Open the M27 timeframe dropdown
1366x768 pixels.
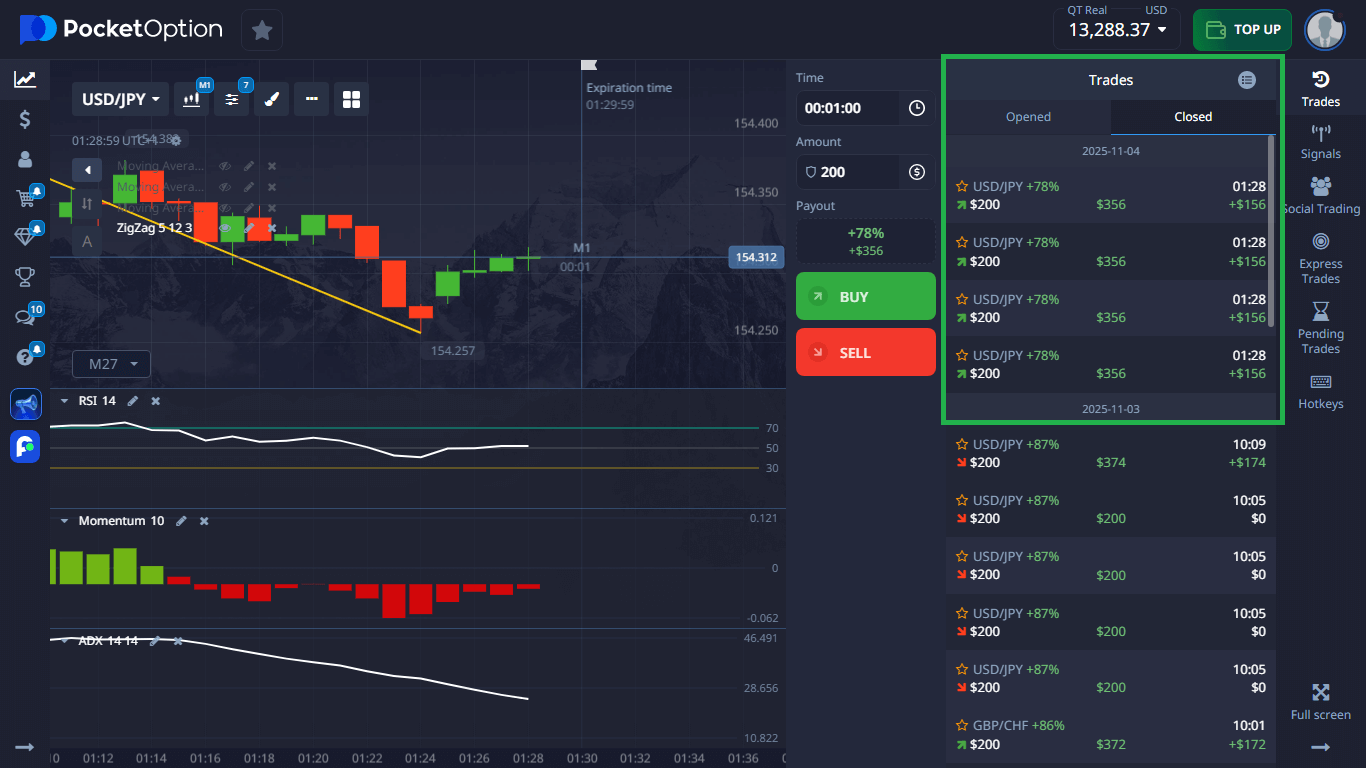pyautogui.click(x=111, y=363)
